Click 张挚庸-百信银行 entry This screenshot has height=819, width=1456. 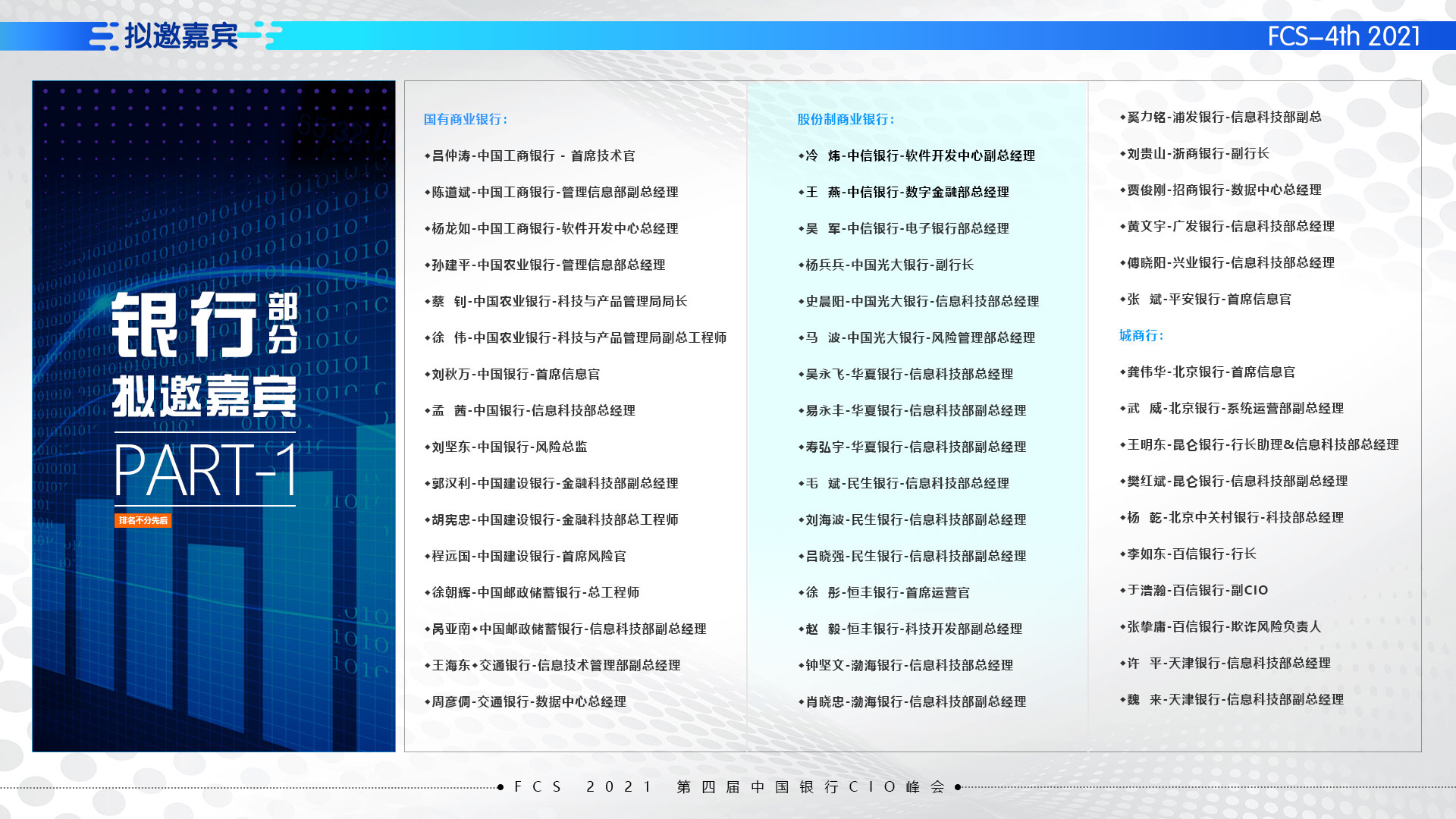tap(1221, 626)
